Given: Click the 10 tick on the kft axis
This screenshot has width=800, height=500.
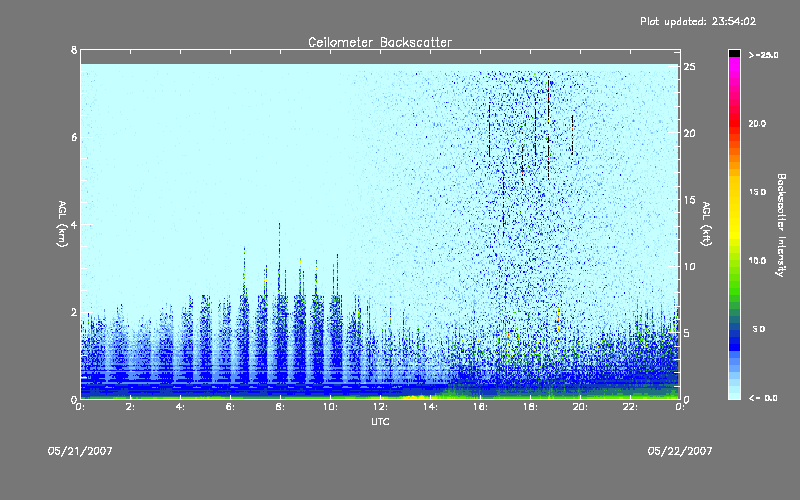Looking at the screenshot, I should (x=690, y=266).
